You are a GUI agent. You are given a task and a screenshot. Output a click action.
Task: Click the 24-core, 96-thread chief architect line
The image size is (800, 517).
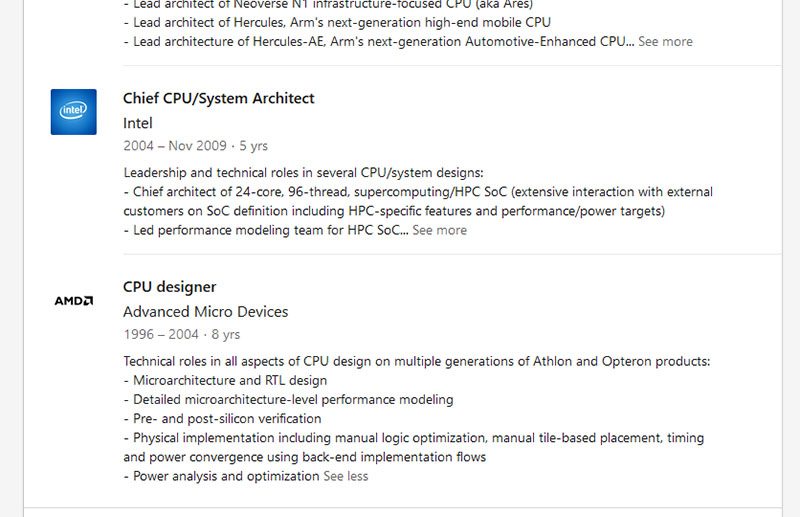[x=418, y=201]
